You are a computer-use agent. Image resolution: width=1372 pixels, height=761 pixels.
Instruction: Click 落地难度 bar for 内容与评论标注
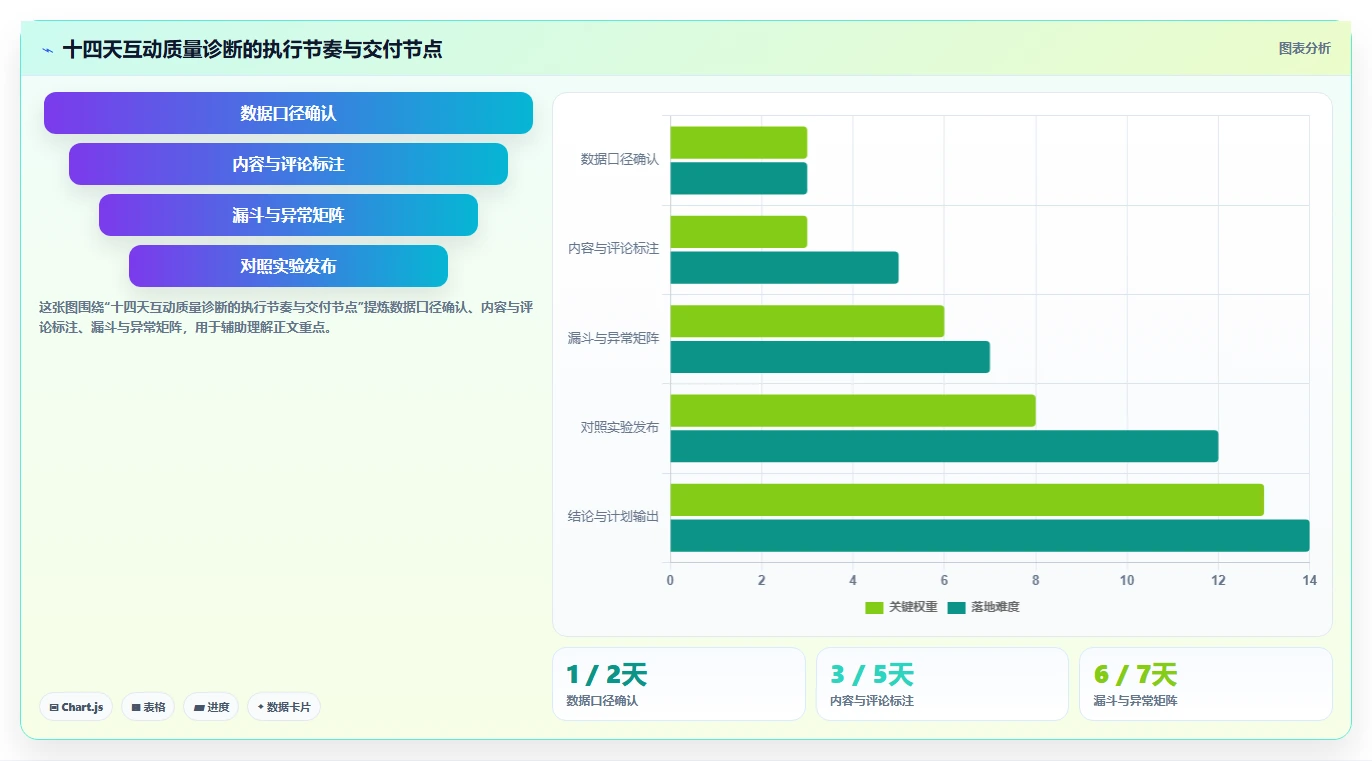pos(784,268)
